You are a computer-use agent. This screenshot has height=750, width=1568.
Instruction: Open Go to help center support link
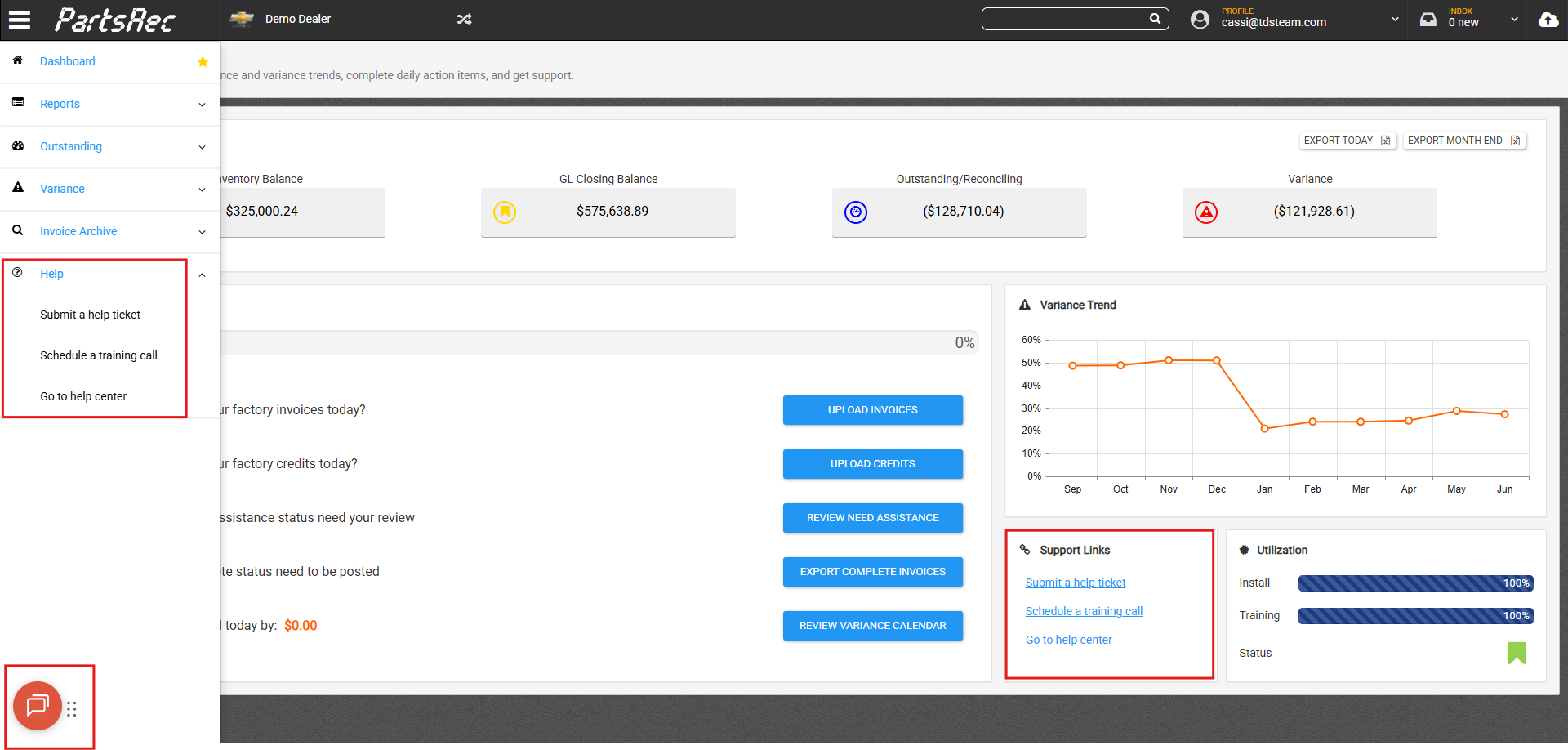(x=1068, y=640)
